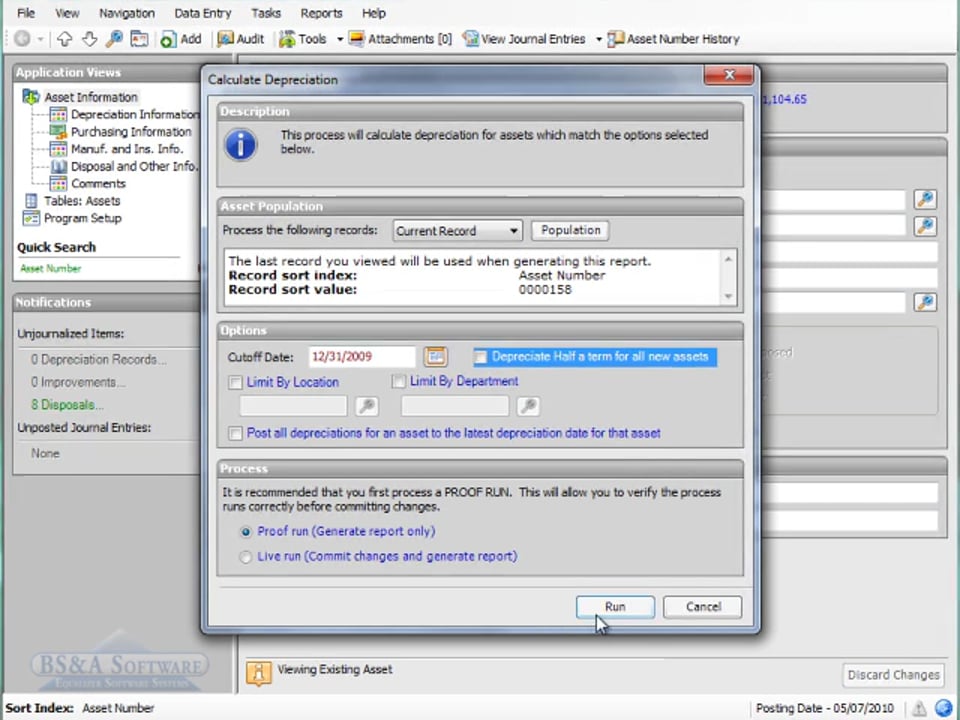This screenshot has height=720, width=960.
Task: Enable Limit By Department checkbox
Action: (399, 381)
